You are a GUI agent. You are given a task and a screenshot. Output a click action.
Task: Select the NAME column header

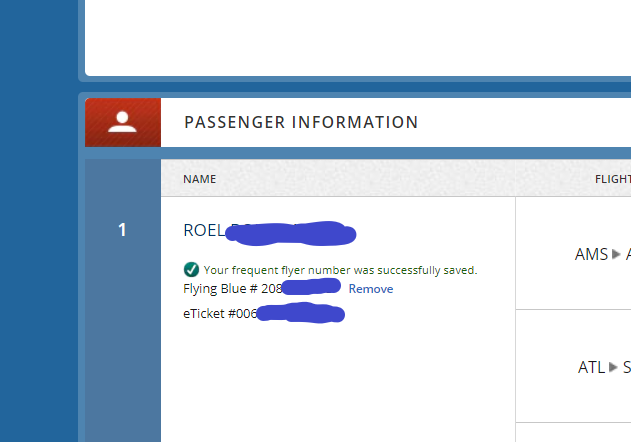point(200,179)
